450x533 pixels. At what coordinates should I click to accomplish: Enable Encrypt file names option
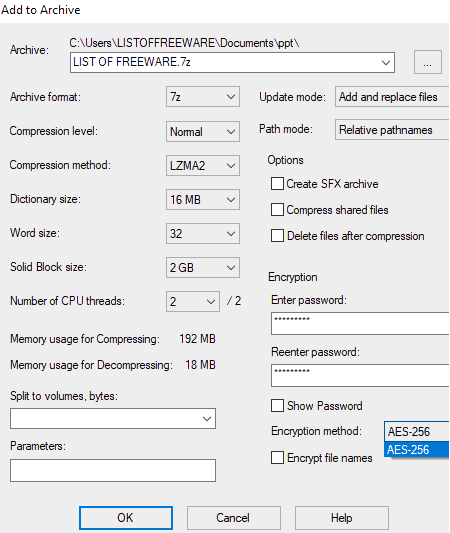(277, 458)
